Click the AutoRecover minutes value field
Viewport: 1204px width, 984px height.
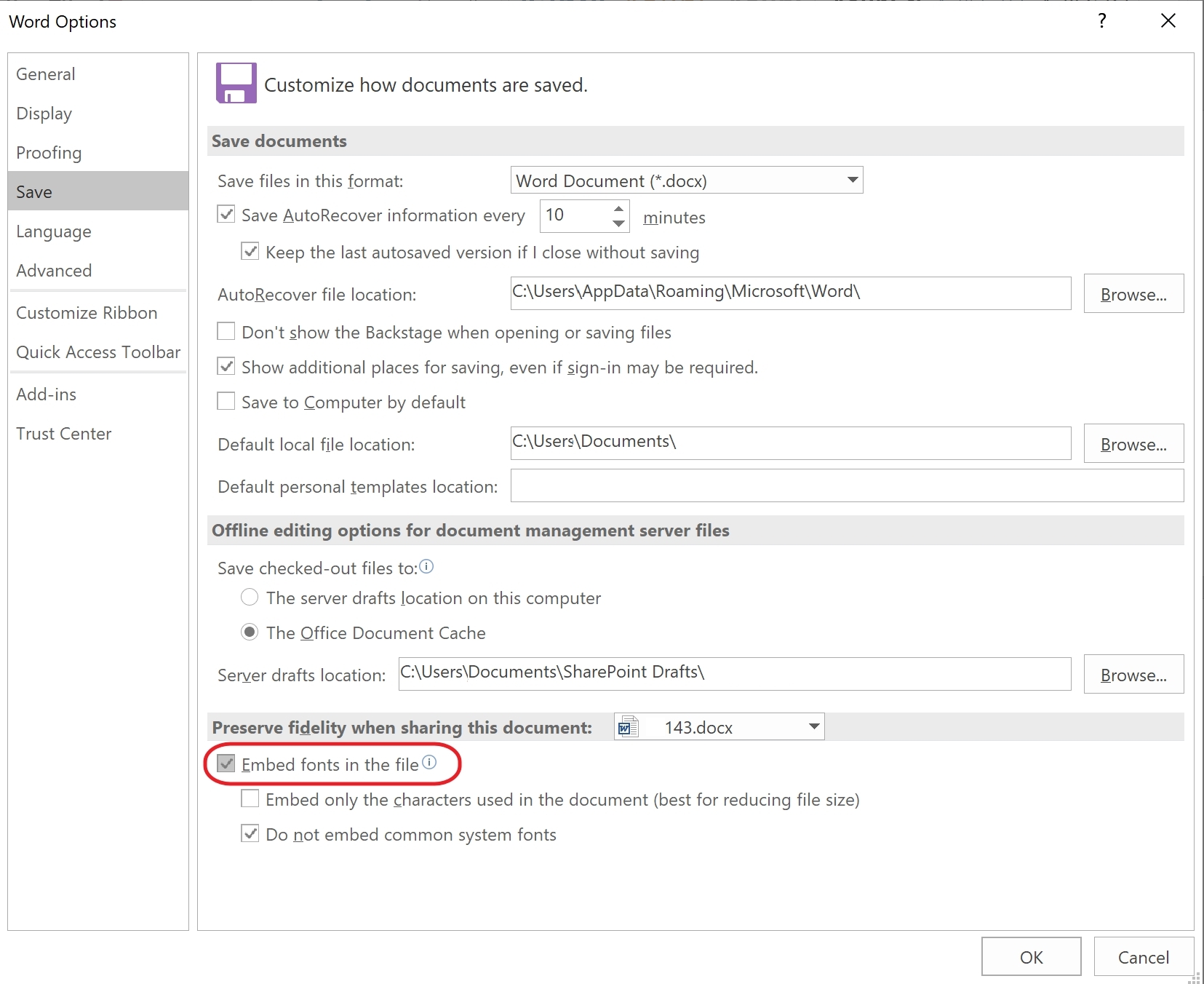click(x=575, y=215)
